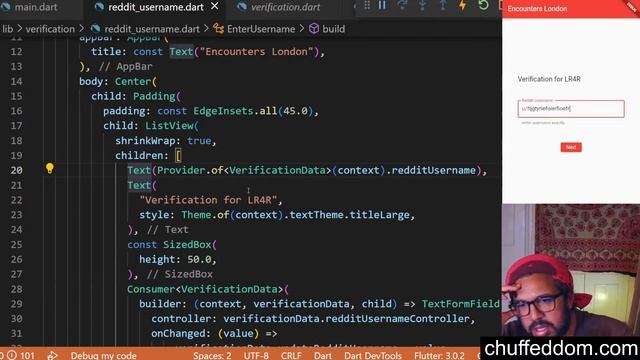Select the reddit_username.dart editor tab
This screenshot has width=640, height=360.
pyautogui.click(x=156, y=7)
